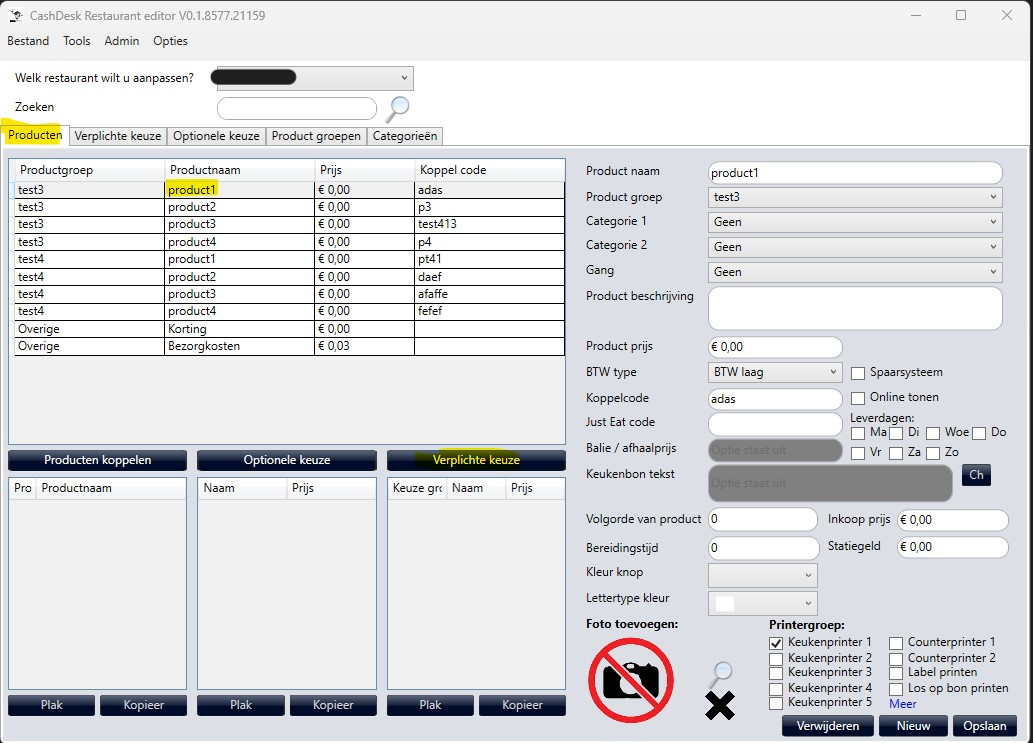1033x743 pixels.
Task: Expand the Gang dropdown
Action: [993, 271]
